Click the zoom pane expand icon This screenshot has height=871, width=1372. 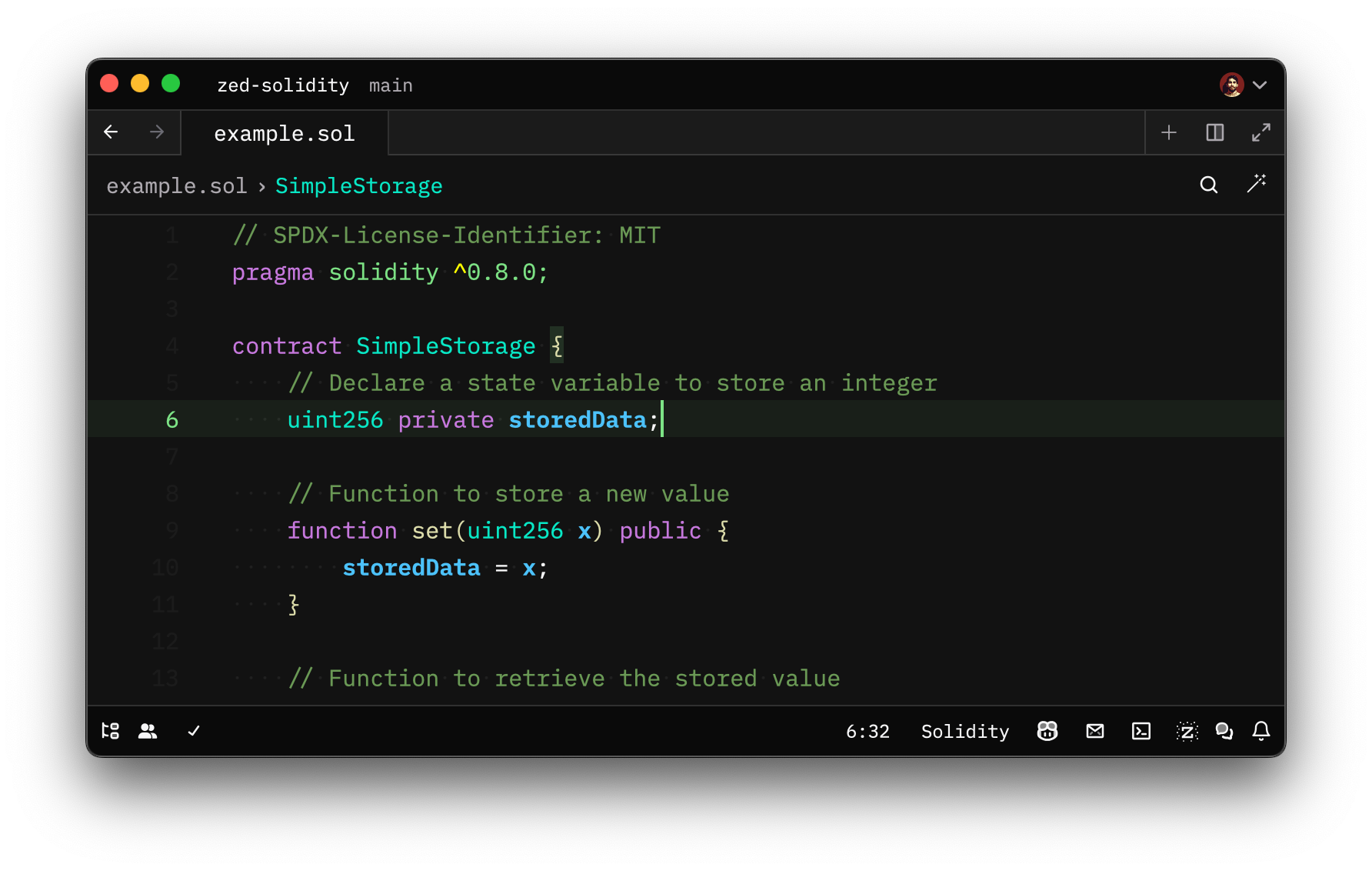[1260, 132]
